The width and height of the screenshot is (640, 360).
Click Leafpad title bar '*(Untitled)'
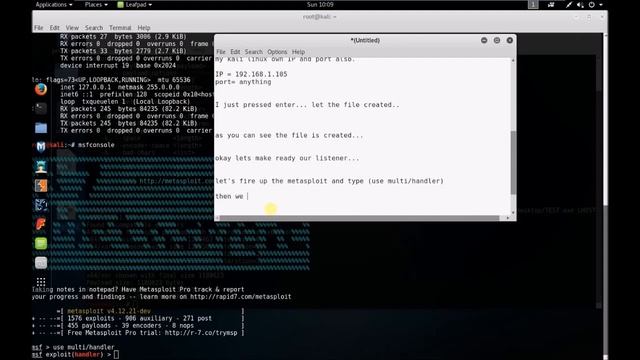pos(365,40)
